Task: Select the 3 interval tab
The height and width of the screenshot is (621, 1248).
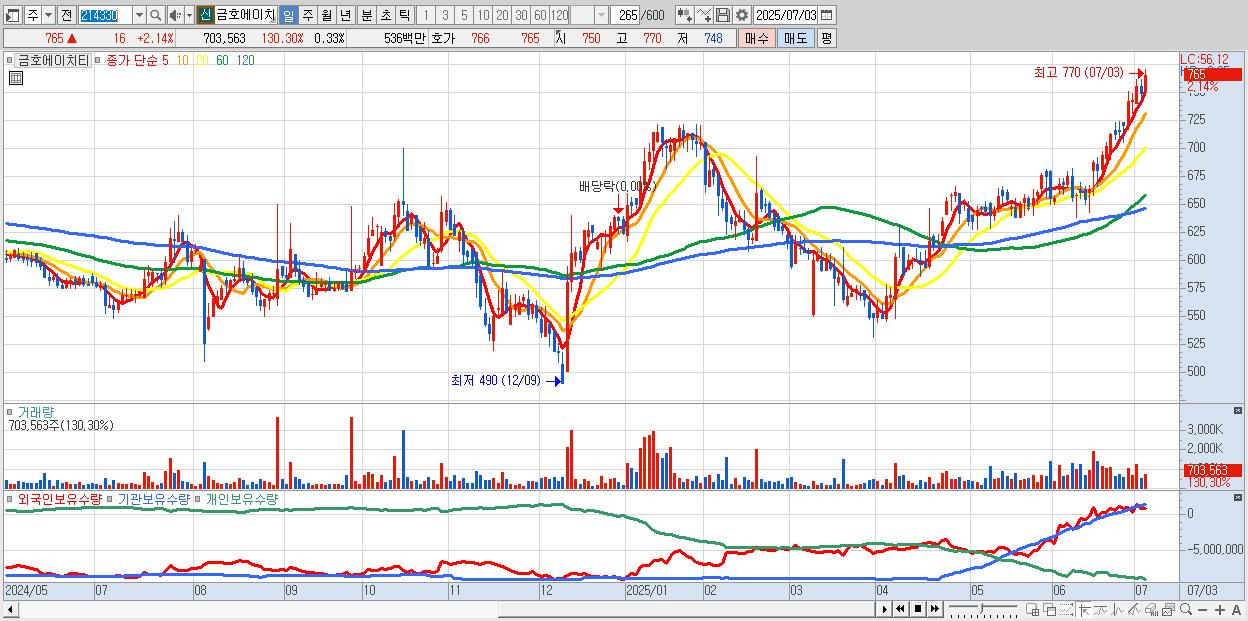Action: [x=445, y=15]
